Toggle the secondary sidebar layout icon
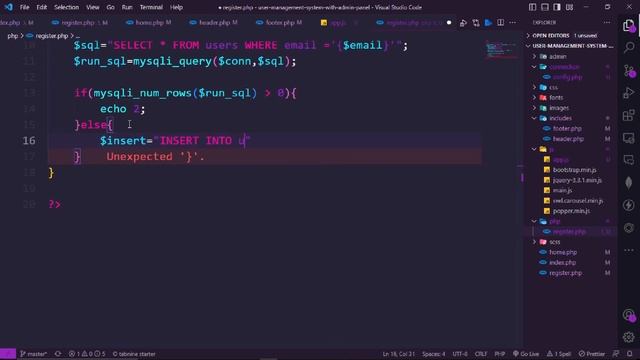This screenshot has height=360, width=640. point(557,7)
